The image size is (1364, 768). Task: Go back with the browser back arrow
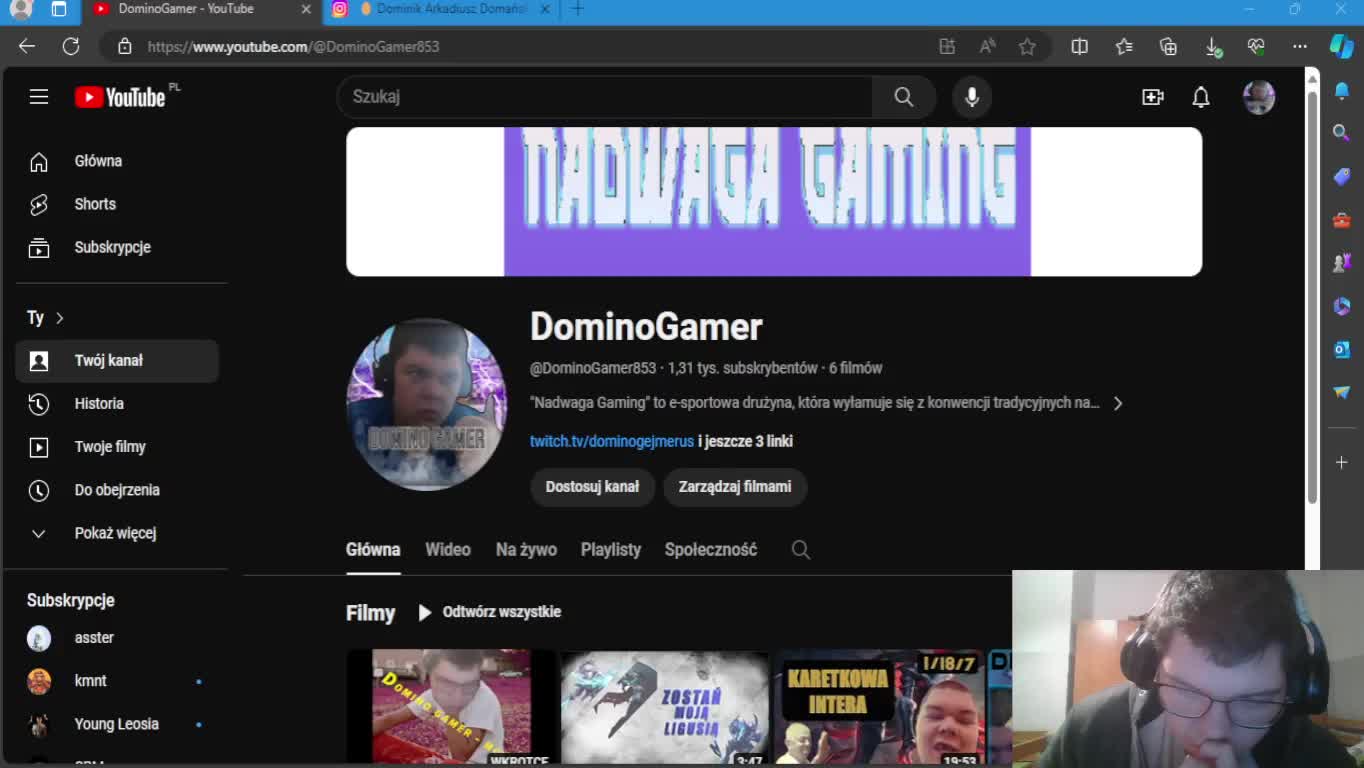coord(27,46)
